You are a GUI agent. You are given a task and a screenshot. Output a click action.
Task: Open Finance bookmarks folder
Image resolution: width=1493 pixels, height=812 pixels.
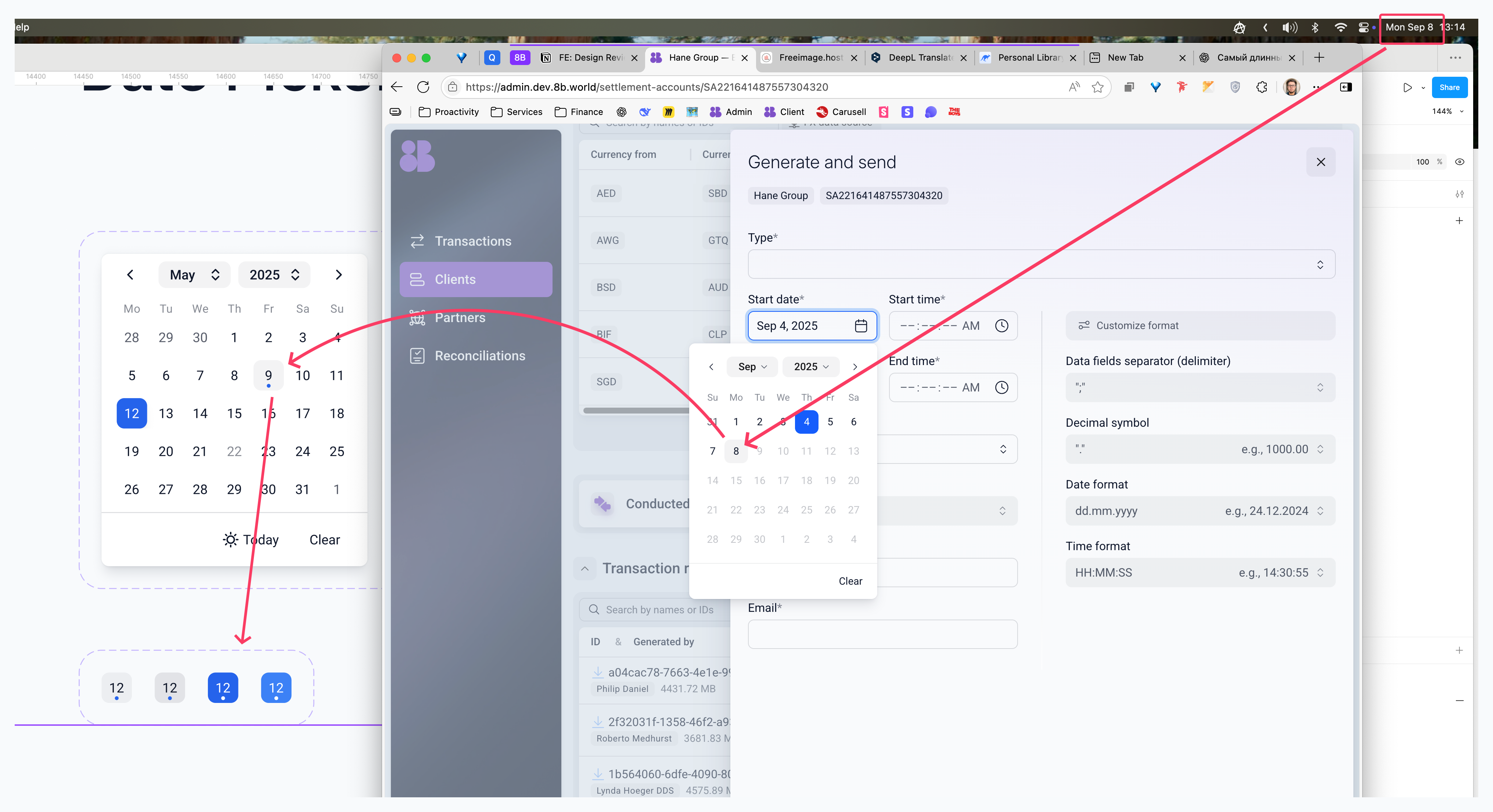click(x=578, y=112)
